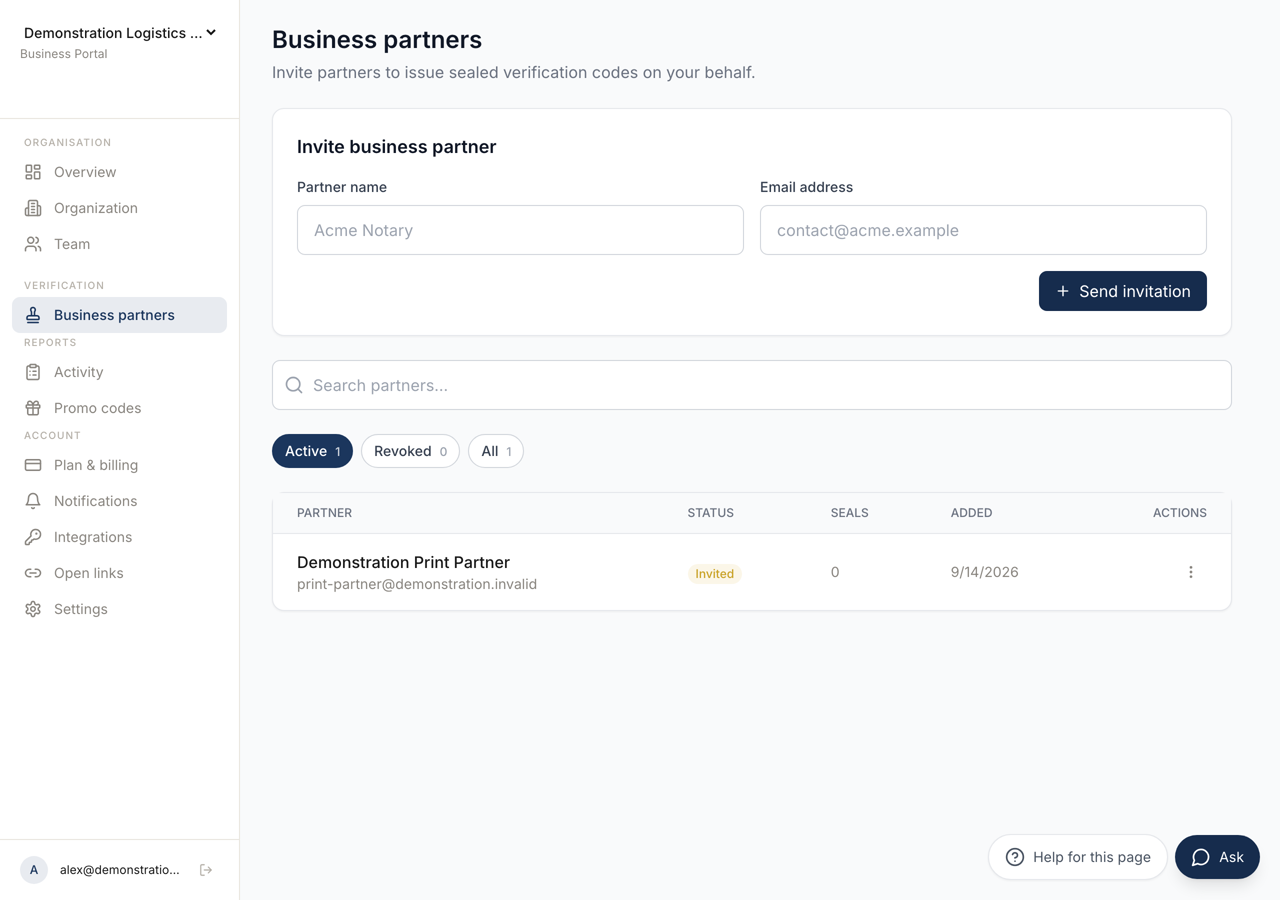Screen dimensions: 1280x900
Task: Click the magnifier icon in partner search
Action: click(294, 385)
